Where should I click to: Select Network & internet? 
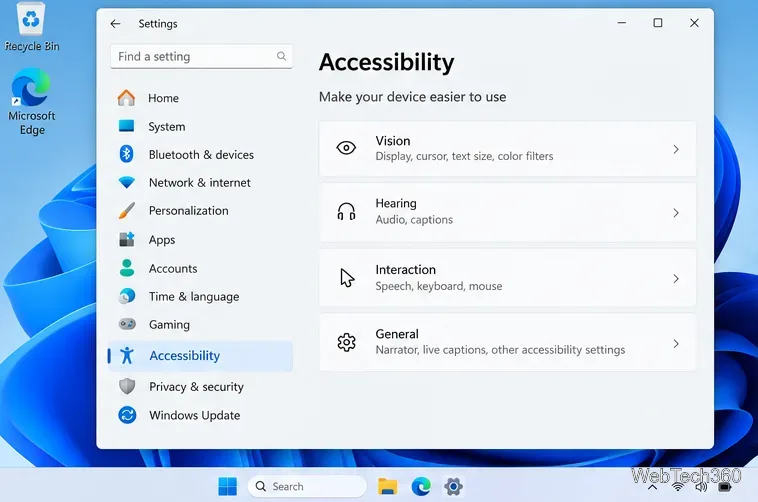point(201,182)
